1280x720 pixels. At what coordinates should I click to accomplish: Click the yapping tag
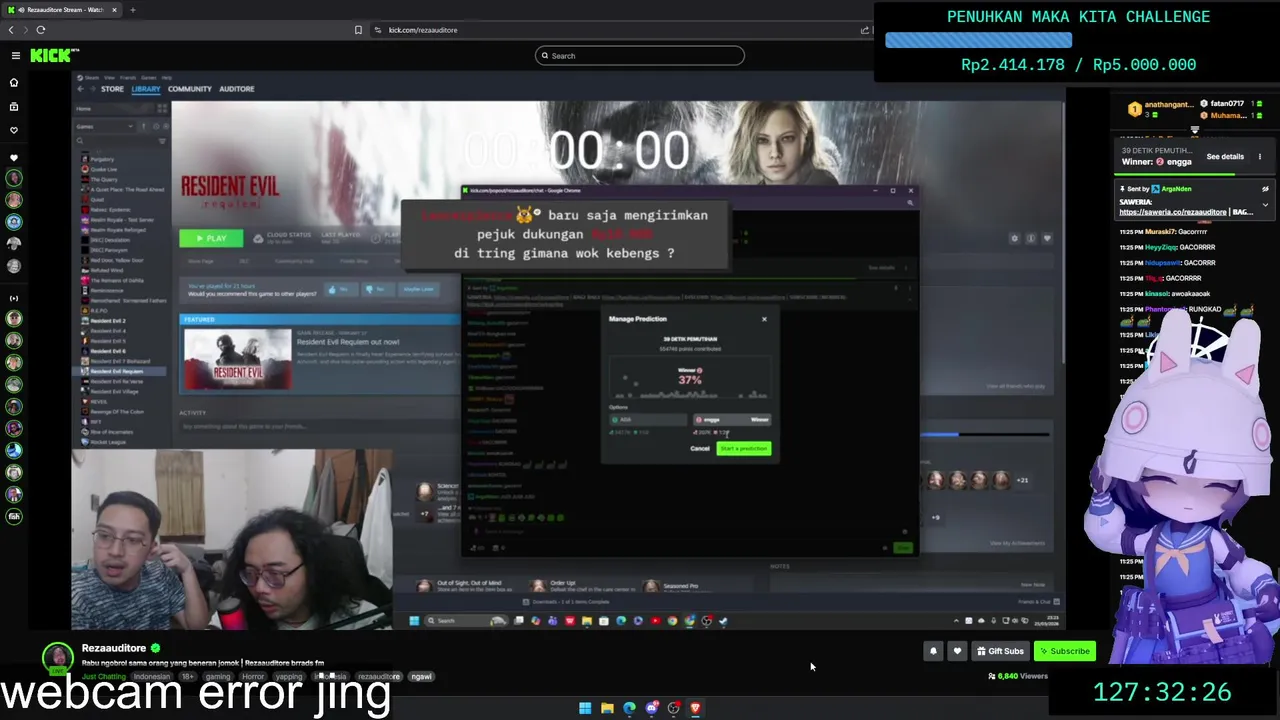click(289, 676)
